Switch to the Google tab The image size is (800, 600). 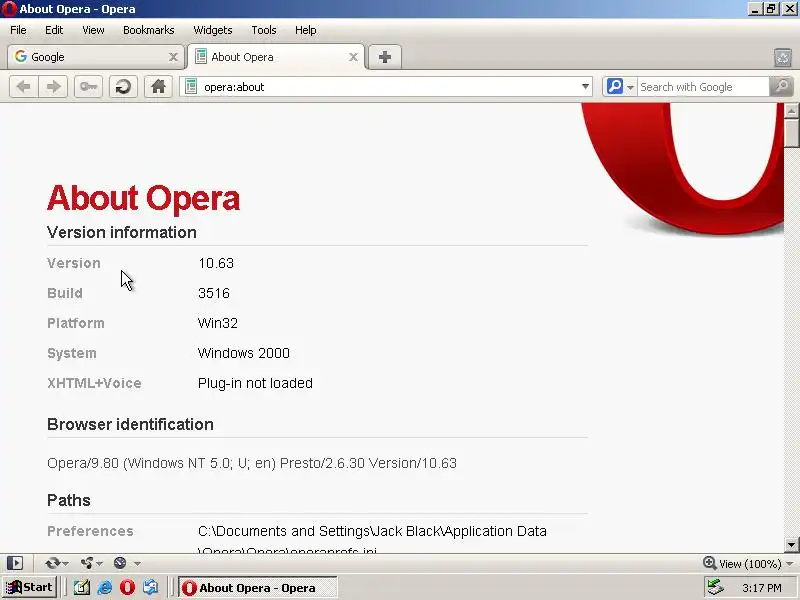pos(94,57)
